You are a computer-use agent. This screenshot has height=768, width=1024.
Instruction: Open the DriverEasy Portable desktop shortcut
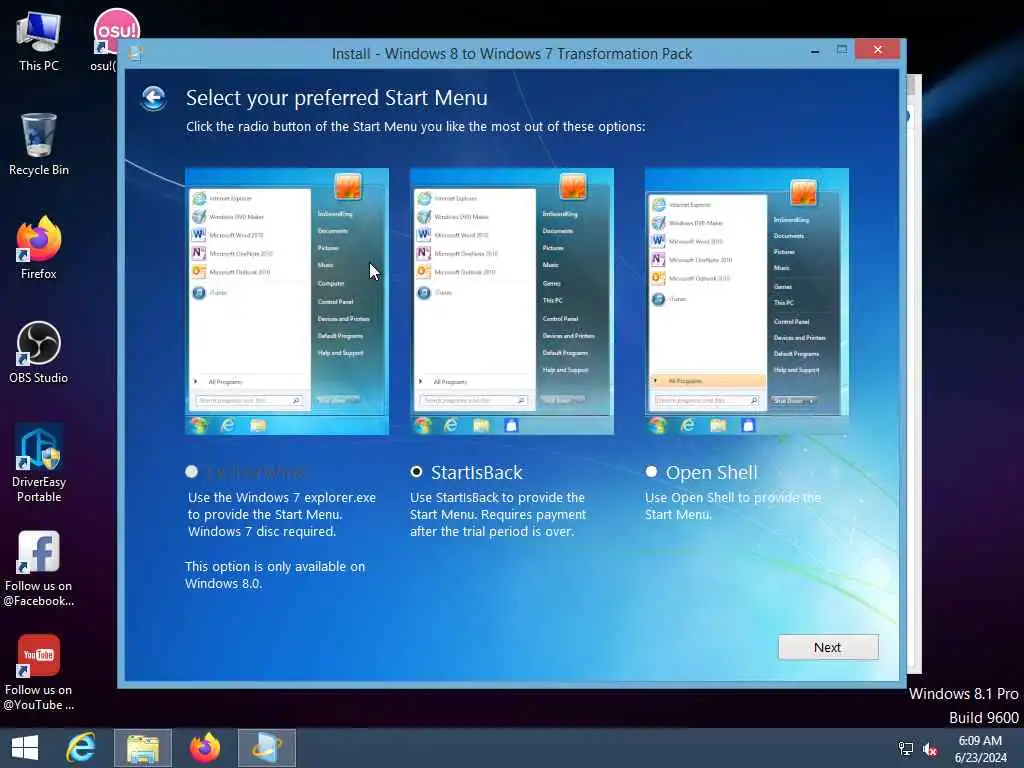click(39, 464)
